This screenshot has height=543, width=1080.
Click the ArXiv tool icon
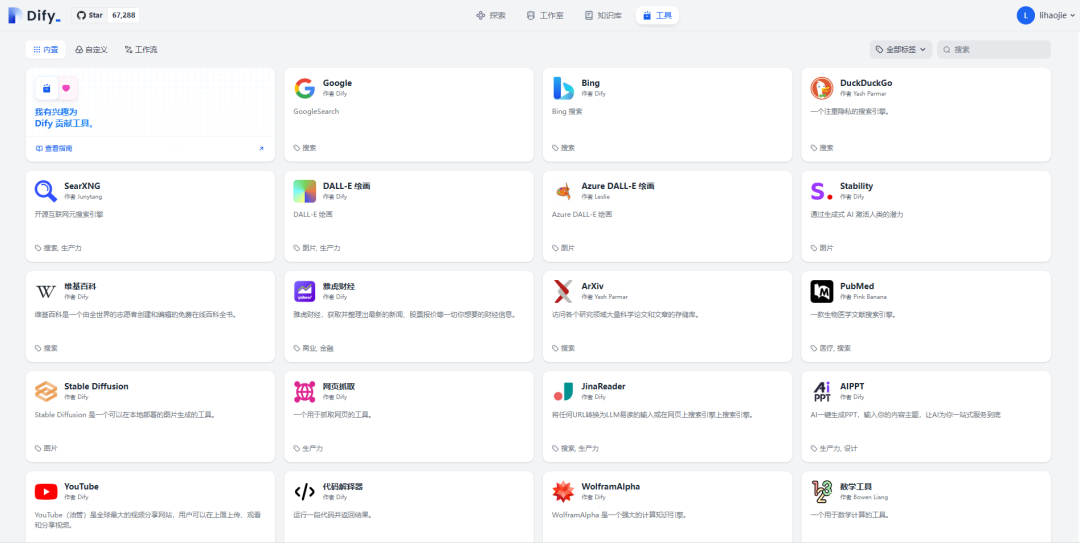563,291
